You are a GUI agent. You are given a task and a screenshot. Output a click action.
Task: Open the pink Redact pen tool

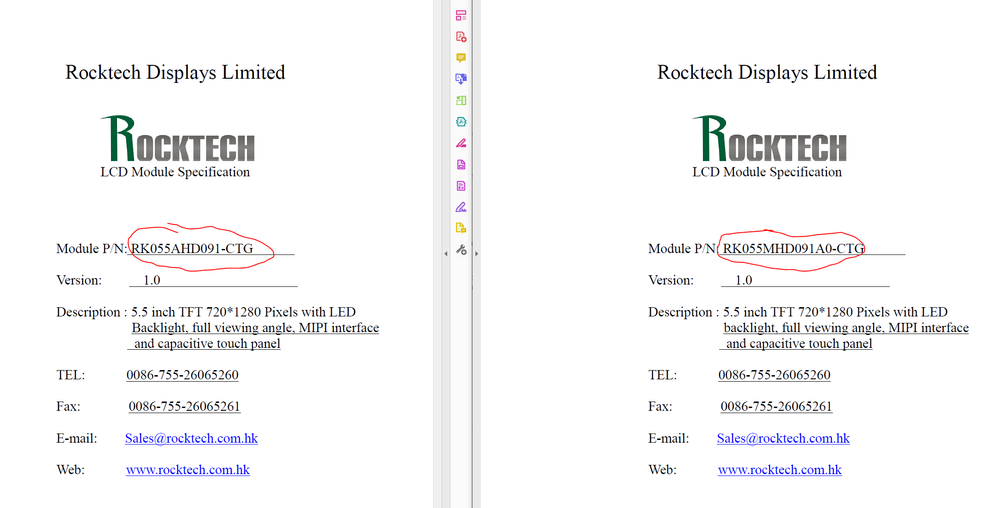point(461,143)
